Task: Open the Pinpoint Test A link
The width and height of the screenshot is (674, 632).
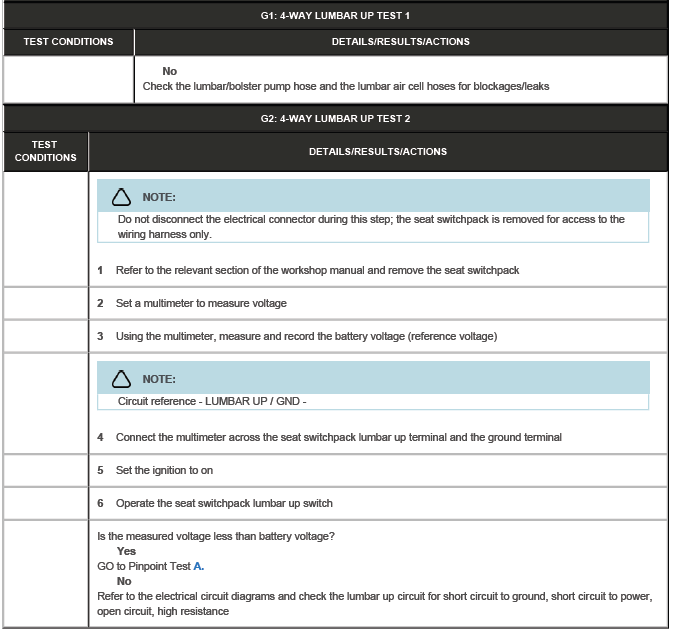Action: click(x=199, y=566)
